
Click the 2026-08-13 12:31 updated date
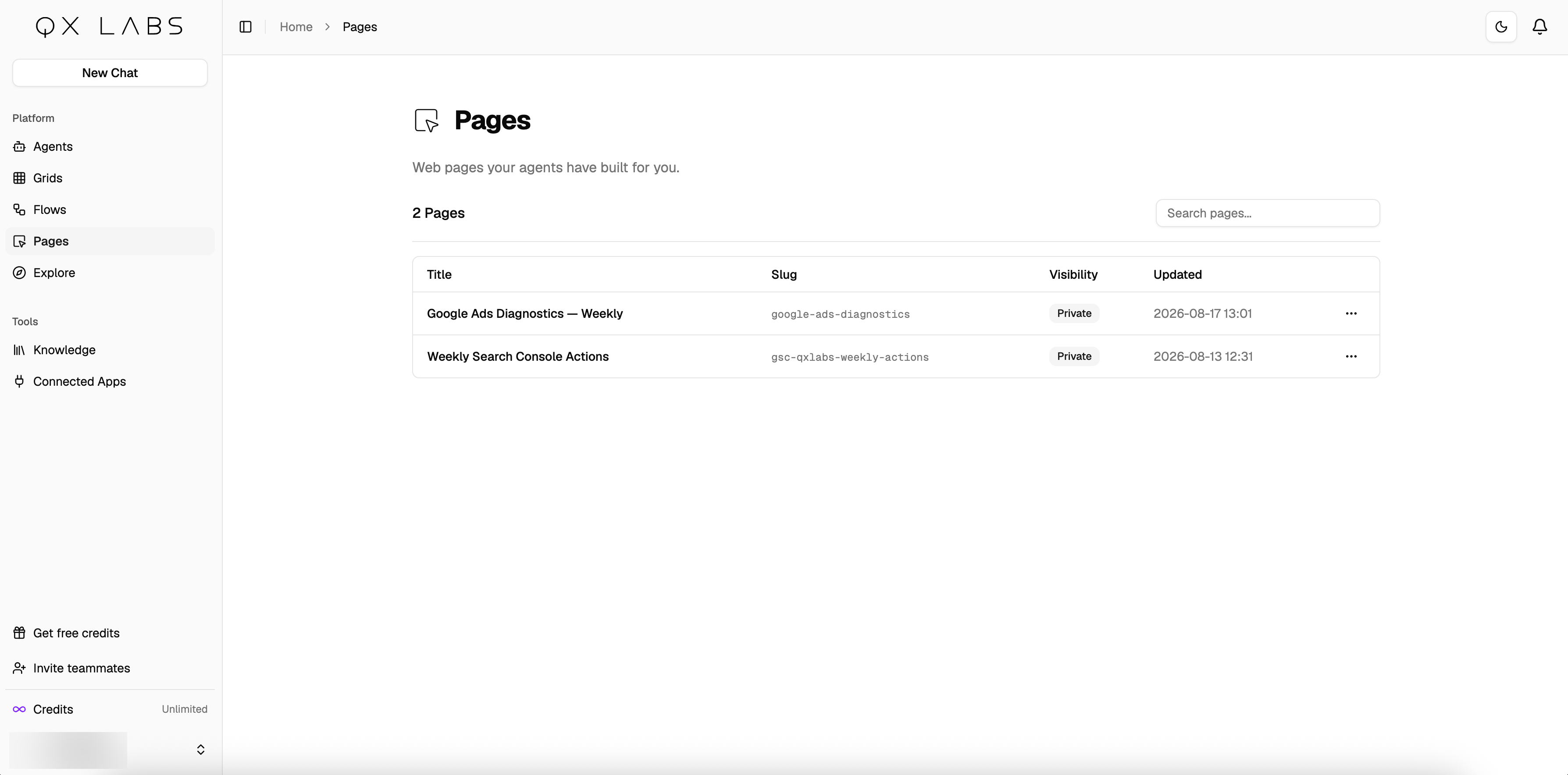1203,356
